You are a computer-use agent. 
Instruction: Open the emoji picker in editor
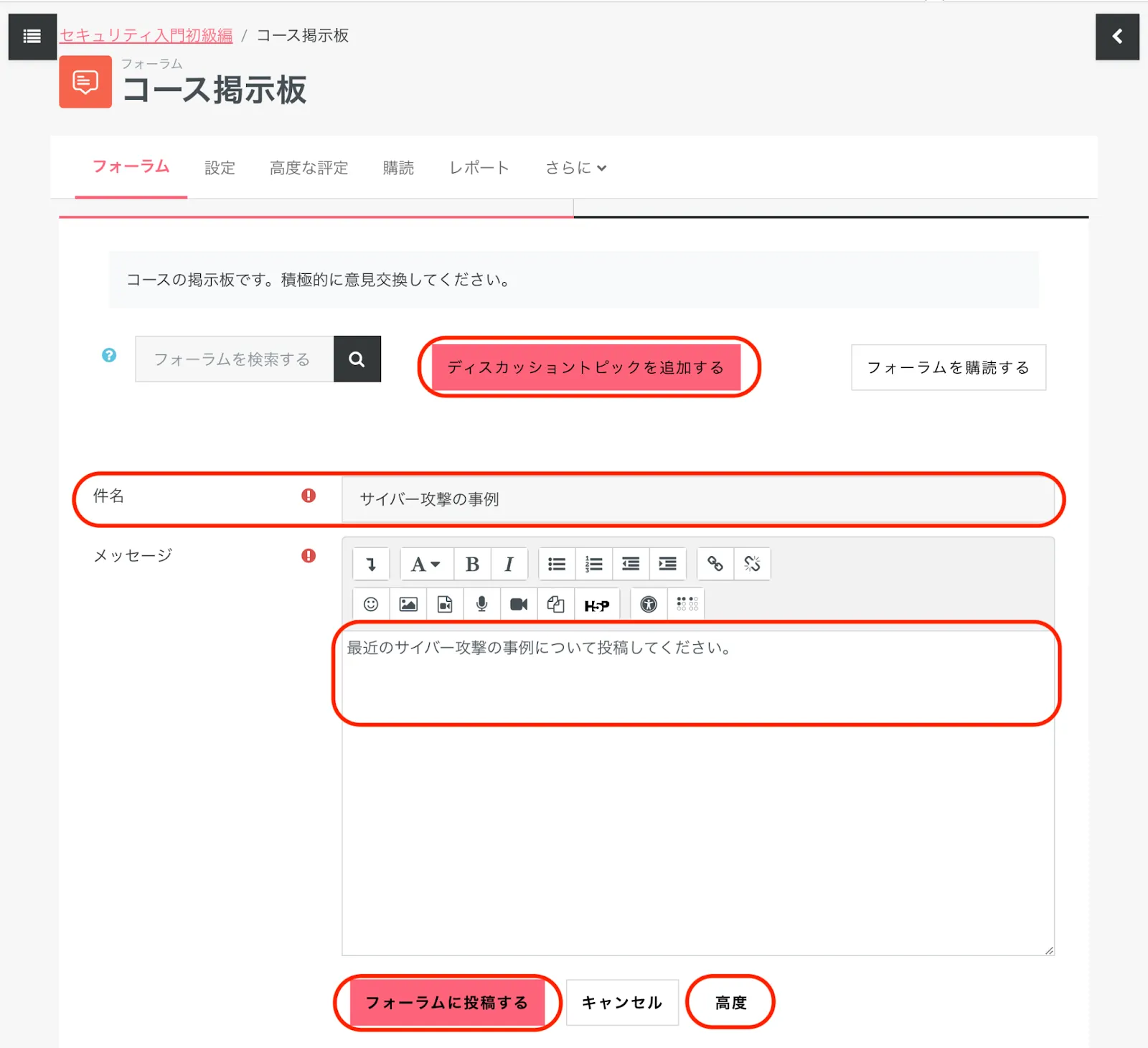click(x=371, y=605)
